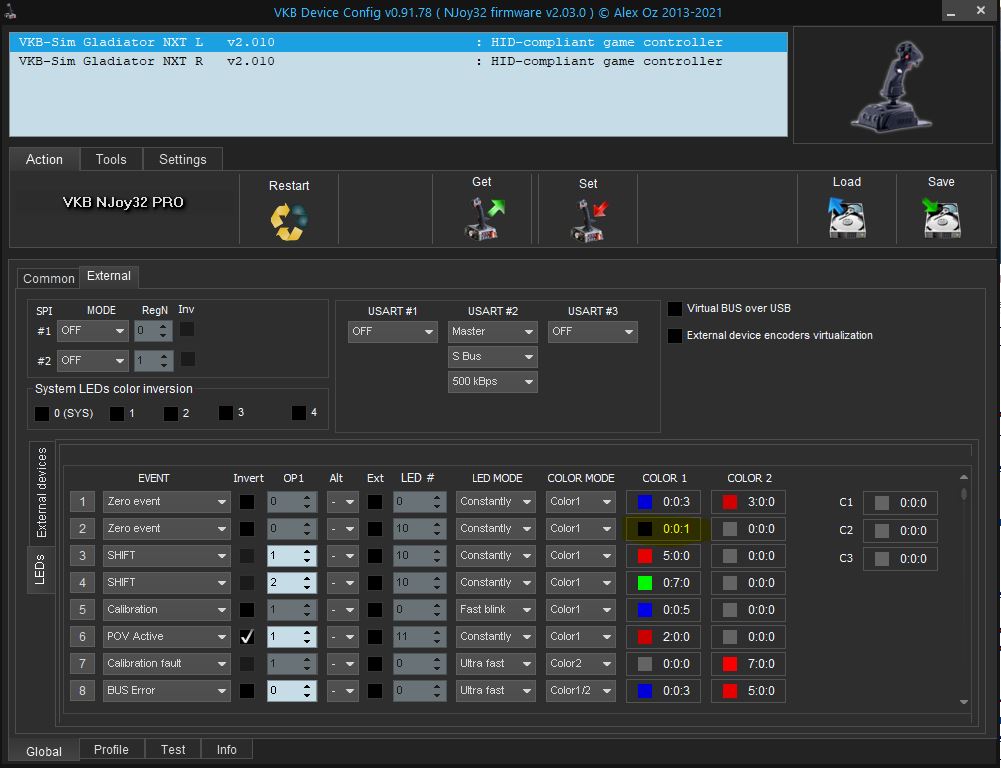The width and height of the screenshot is (1001, 768).
Task: Toggle 0 (SYS) LED color inversion
Action: point(42,414)
